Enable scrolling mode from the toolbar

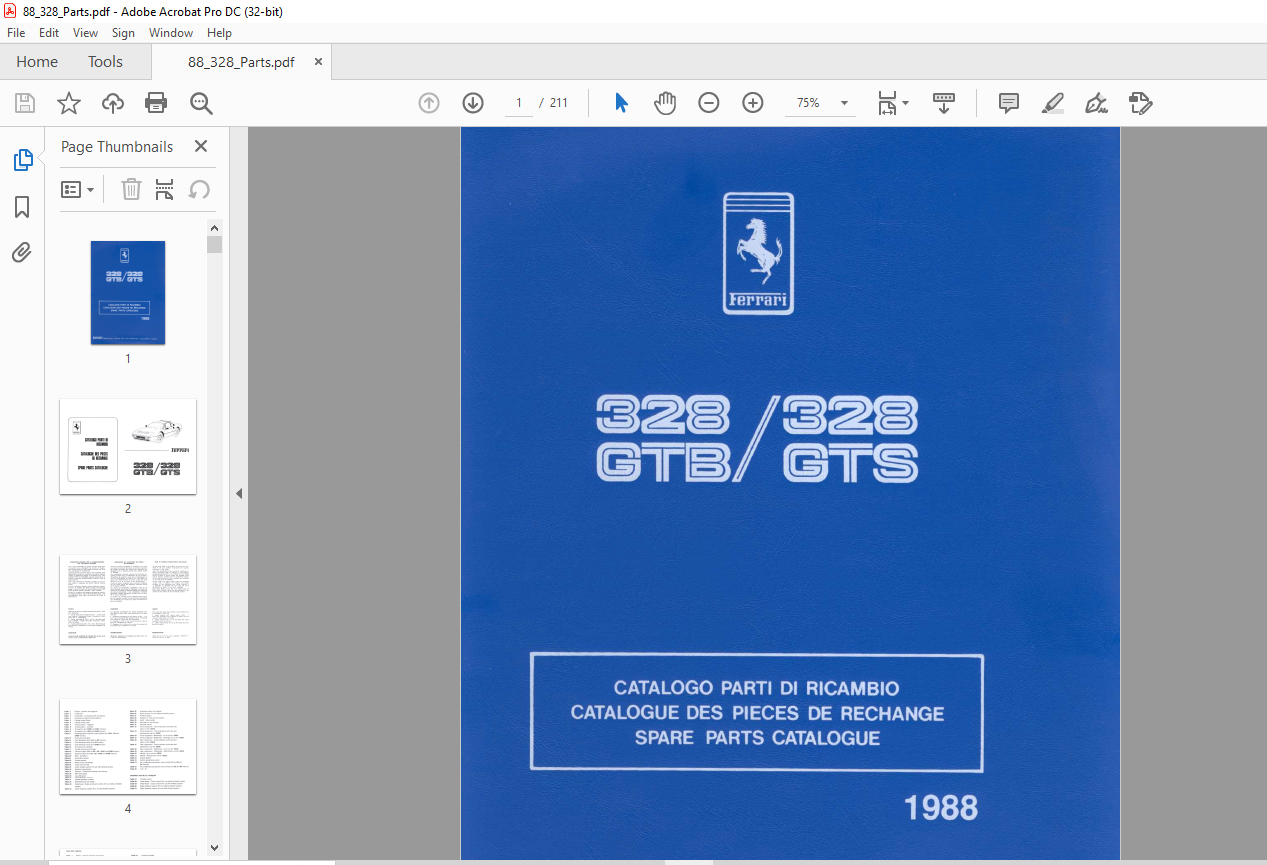[944, 103]
